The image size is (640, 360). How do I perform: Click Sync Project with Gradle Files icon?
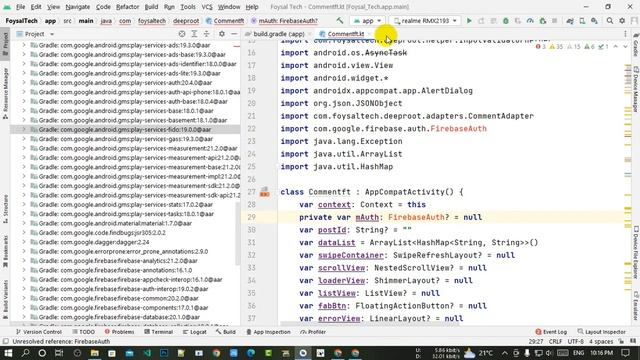[570, 20]
